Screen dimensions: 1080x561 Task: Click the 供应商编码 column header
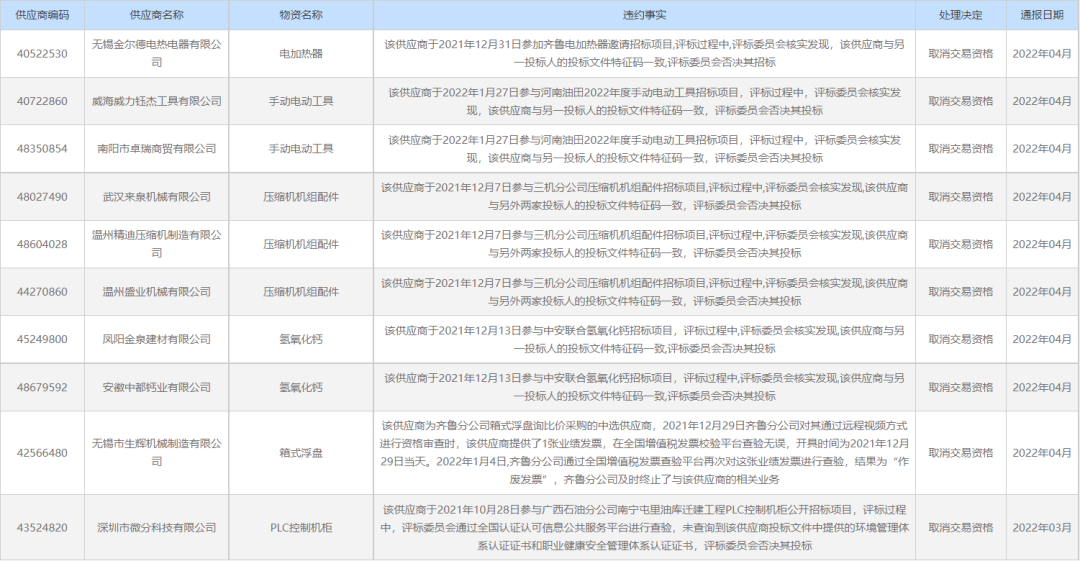[42, 14]
